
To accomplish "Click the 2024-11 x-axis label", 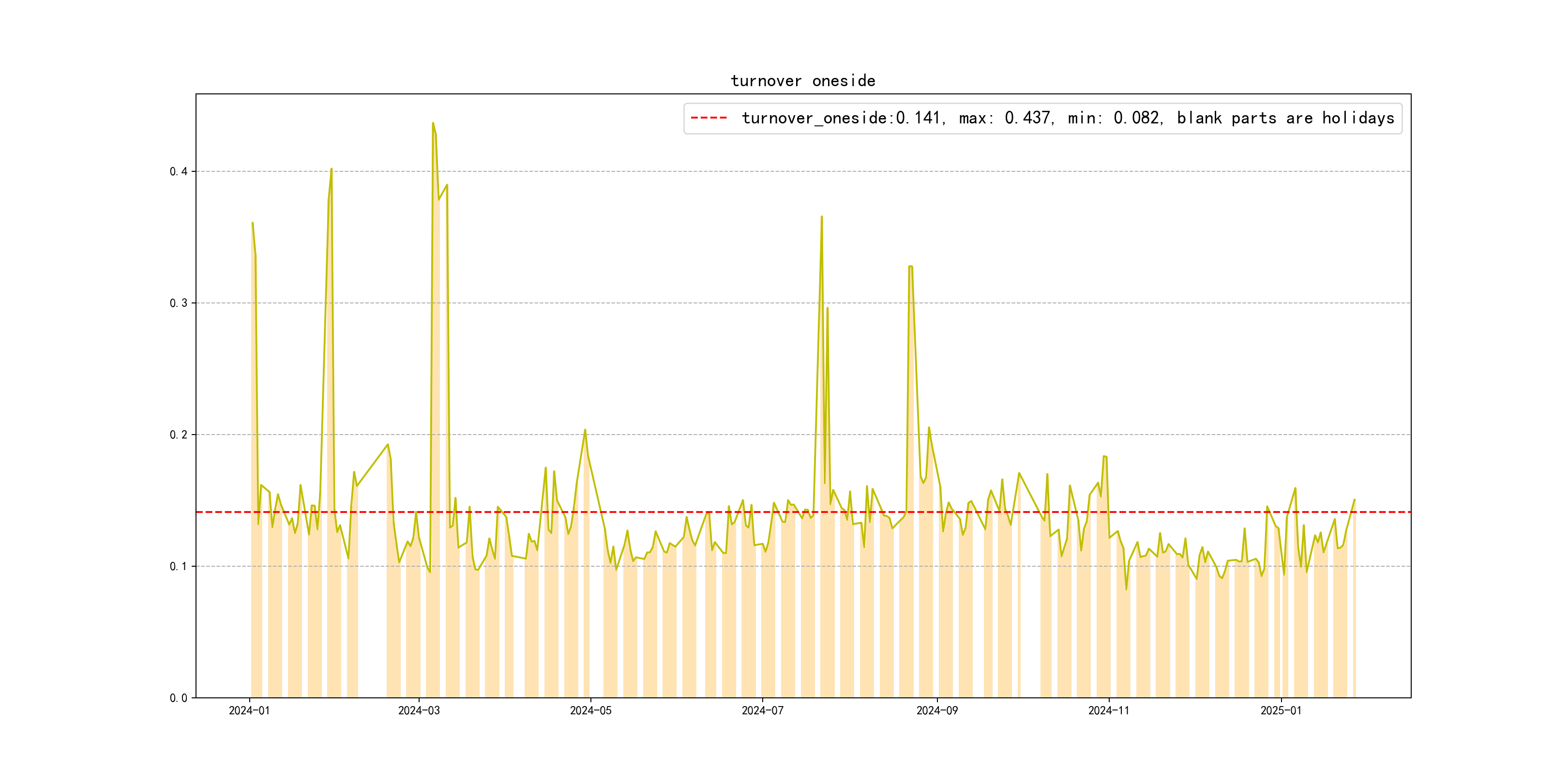I will 1108,710.
